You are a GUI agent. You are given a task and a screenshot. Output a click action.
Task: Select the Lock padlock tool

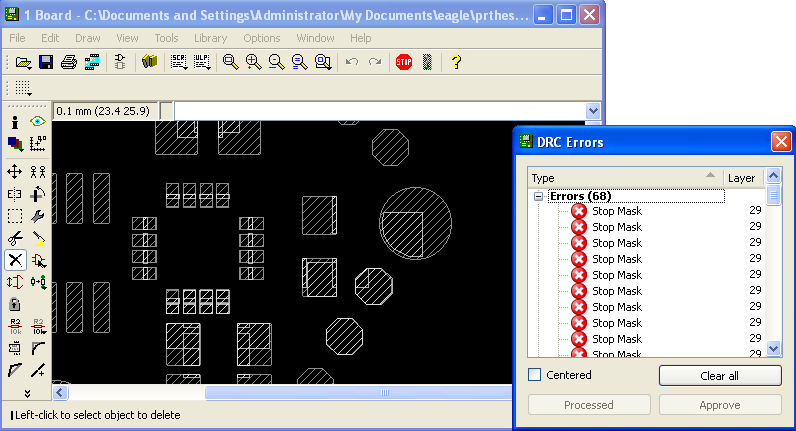(x=15, y=304)
